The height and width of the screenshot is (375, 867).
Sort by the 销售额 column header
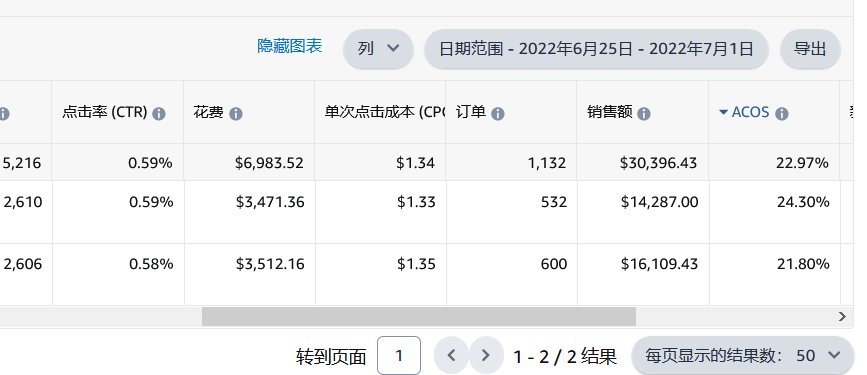tap(610, 112)
